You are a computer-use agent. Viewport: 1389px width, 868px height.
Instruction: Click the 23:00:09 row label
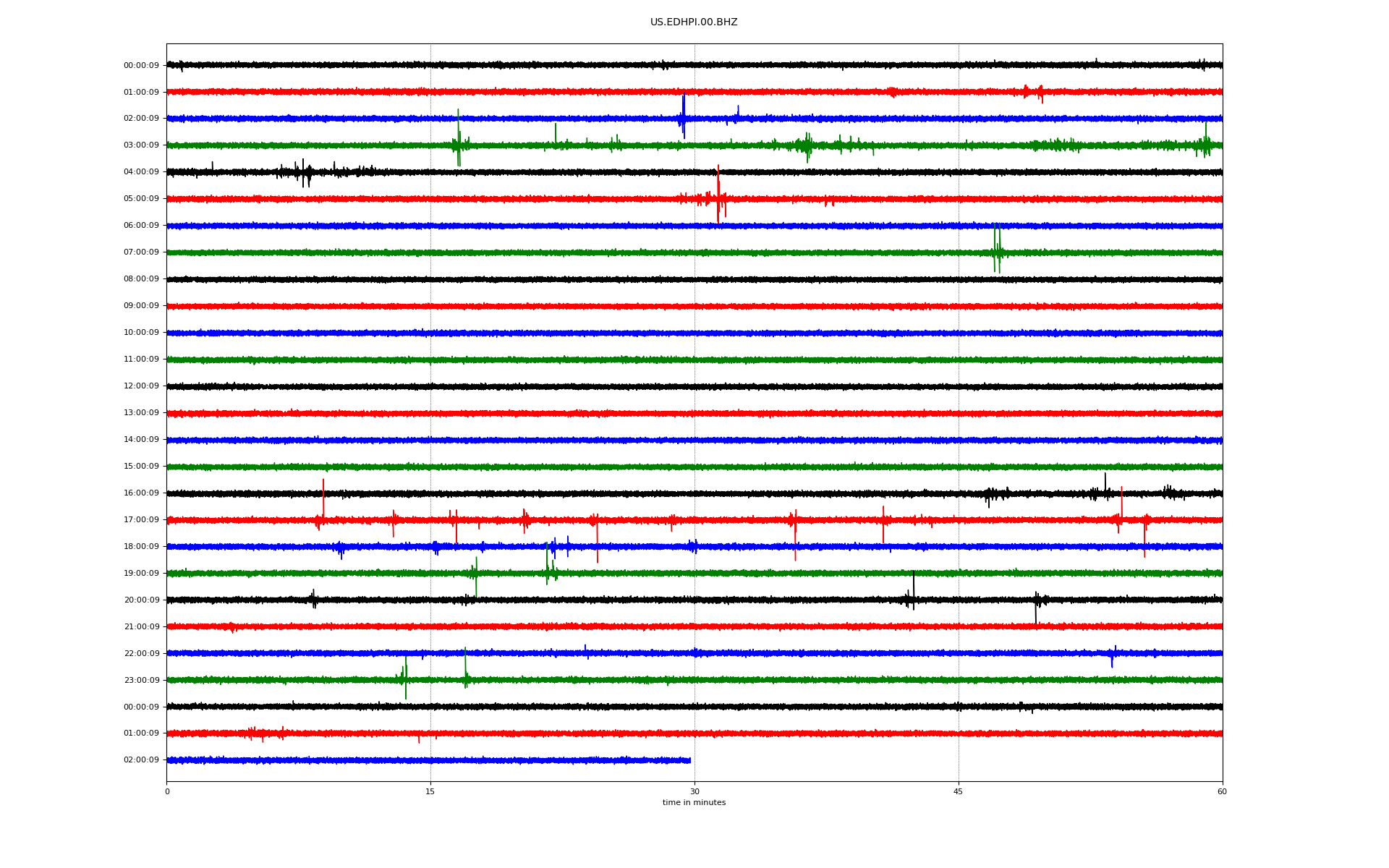[141, 681]
